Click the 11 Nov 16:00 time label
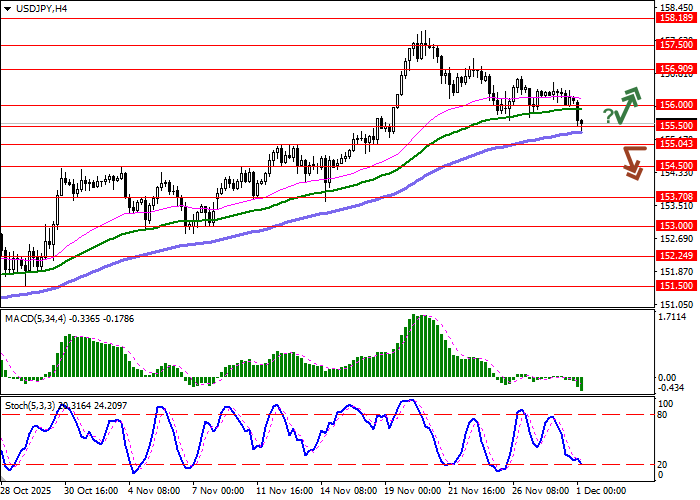The width and height of the screenshot is (700, 500). pos(284,491)
